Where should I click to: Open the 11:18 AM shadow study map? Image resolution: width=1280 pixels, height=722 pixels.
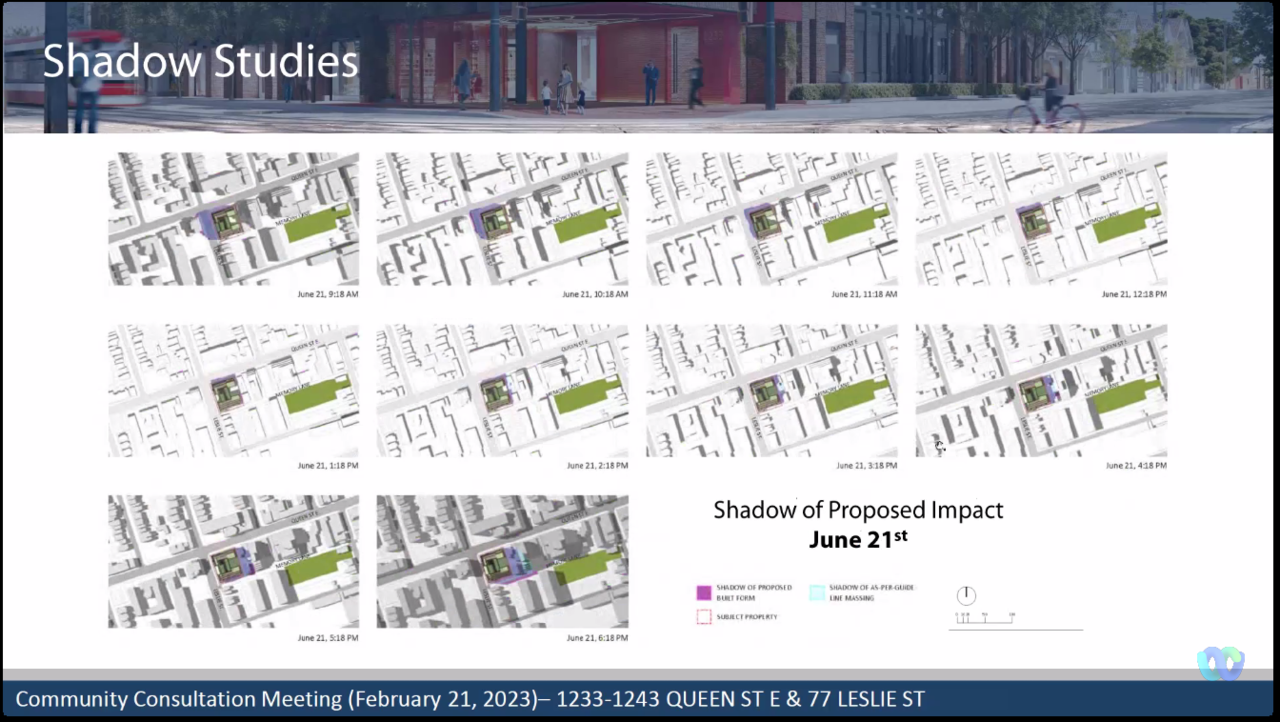pyautogui.click(x=771, y=219)
